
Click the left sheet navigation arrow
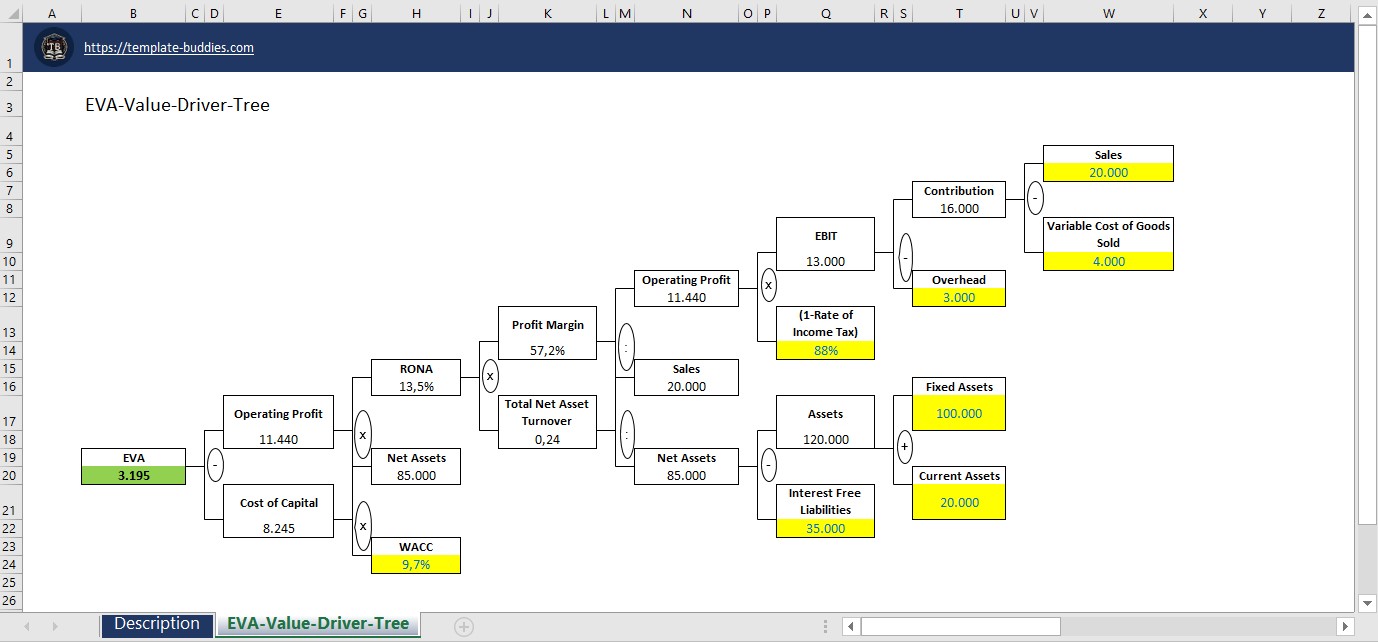click(x=25, y=625)
